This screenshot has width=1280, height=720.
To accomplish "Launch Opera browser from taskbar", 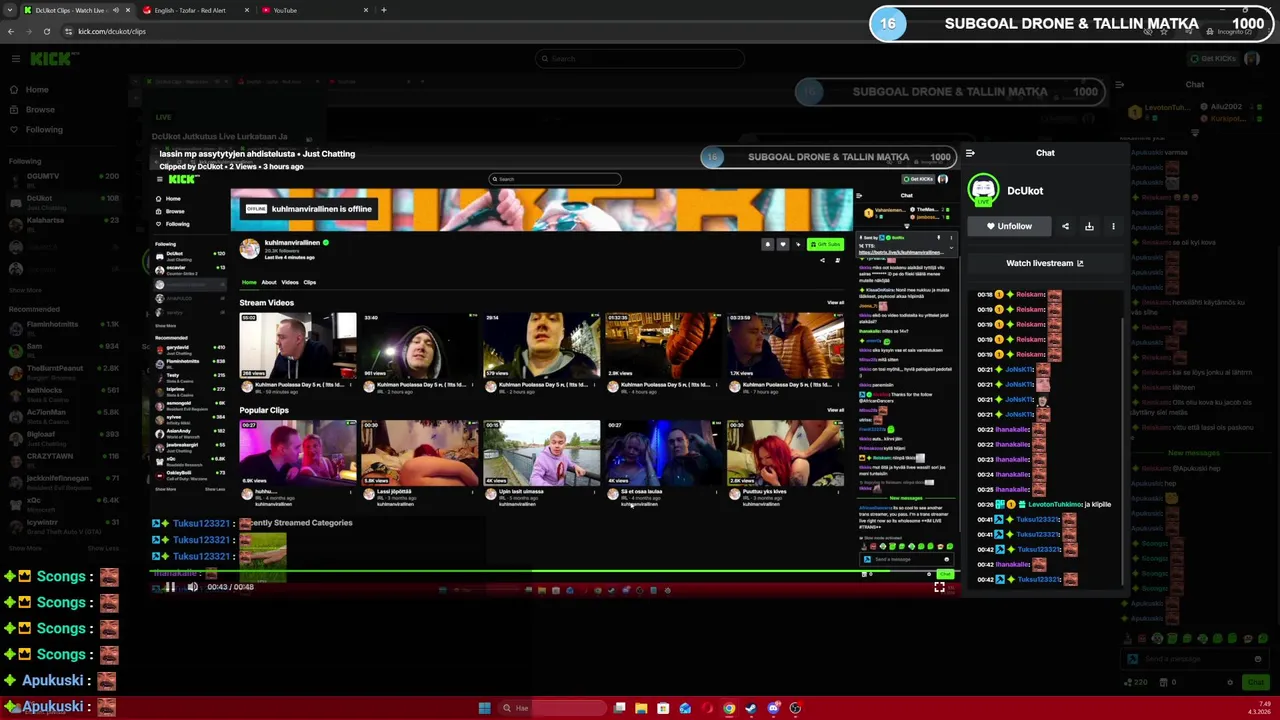I will (x=707, y=708).
